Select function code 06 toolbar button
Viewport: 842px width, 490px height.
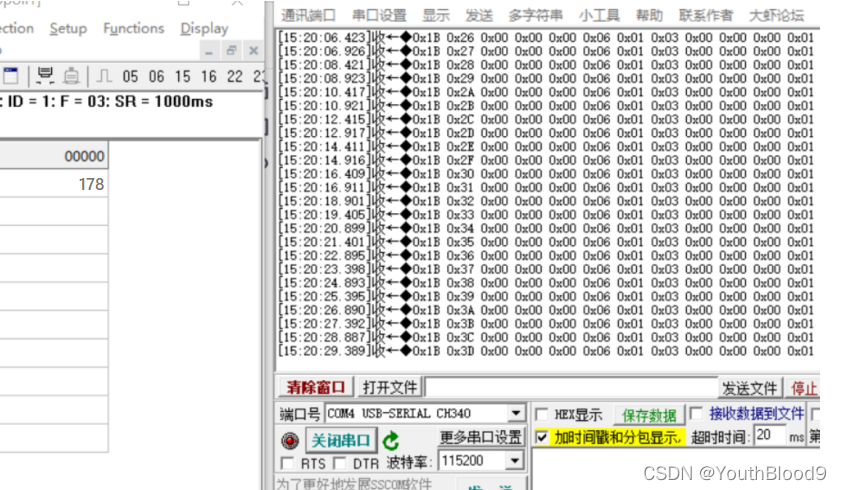point(156,77)
